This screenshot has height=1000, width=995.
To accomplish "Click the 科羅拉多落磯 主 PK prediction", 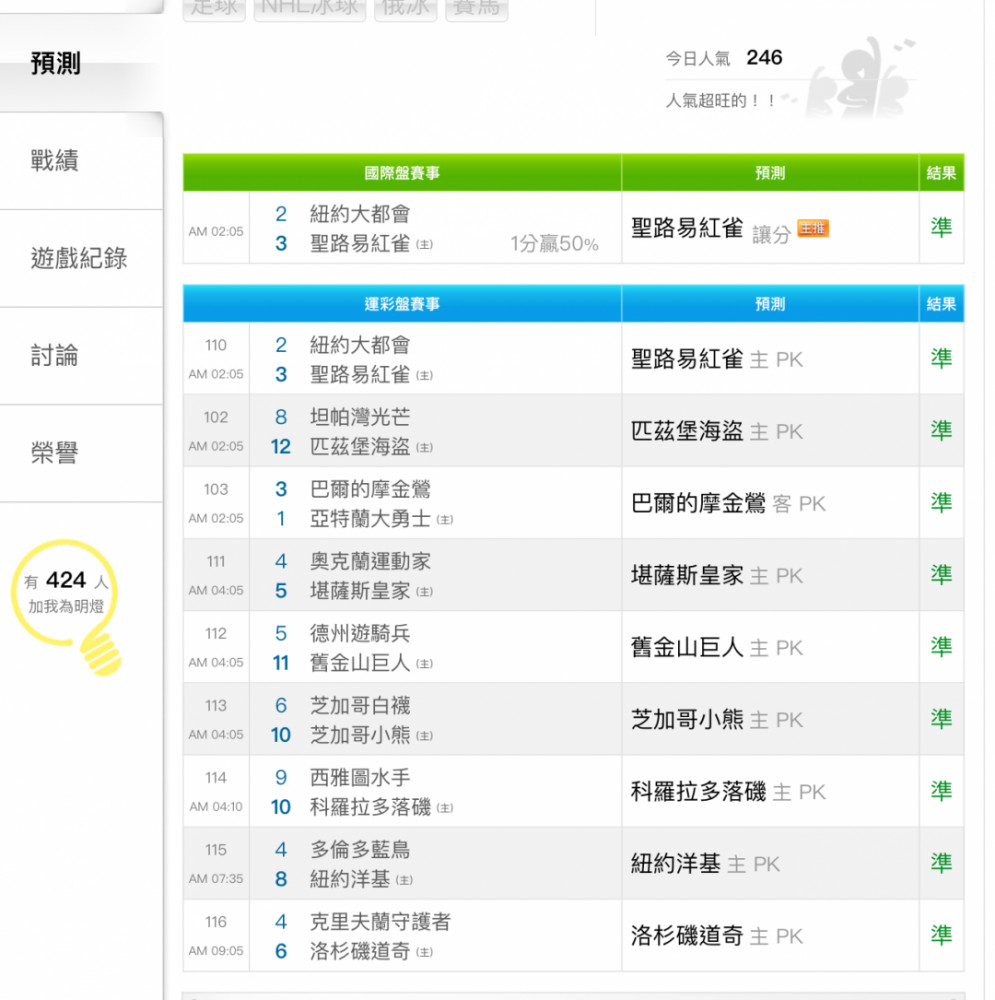I will point(728,791).
